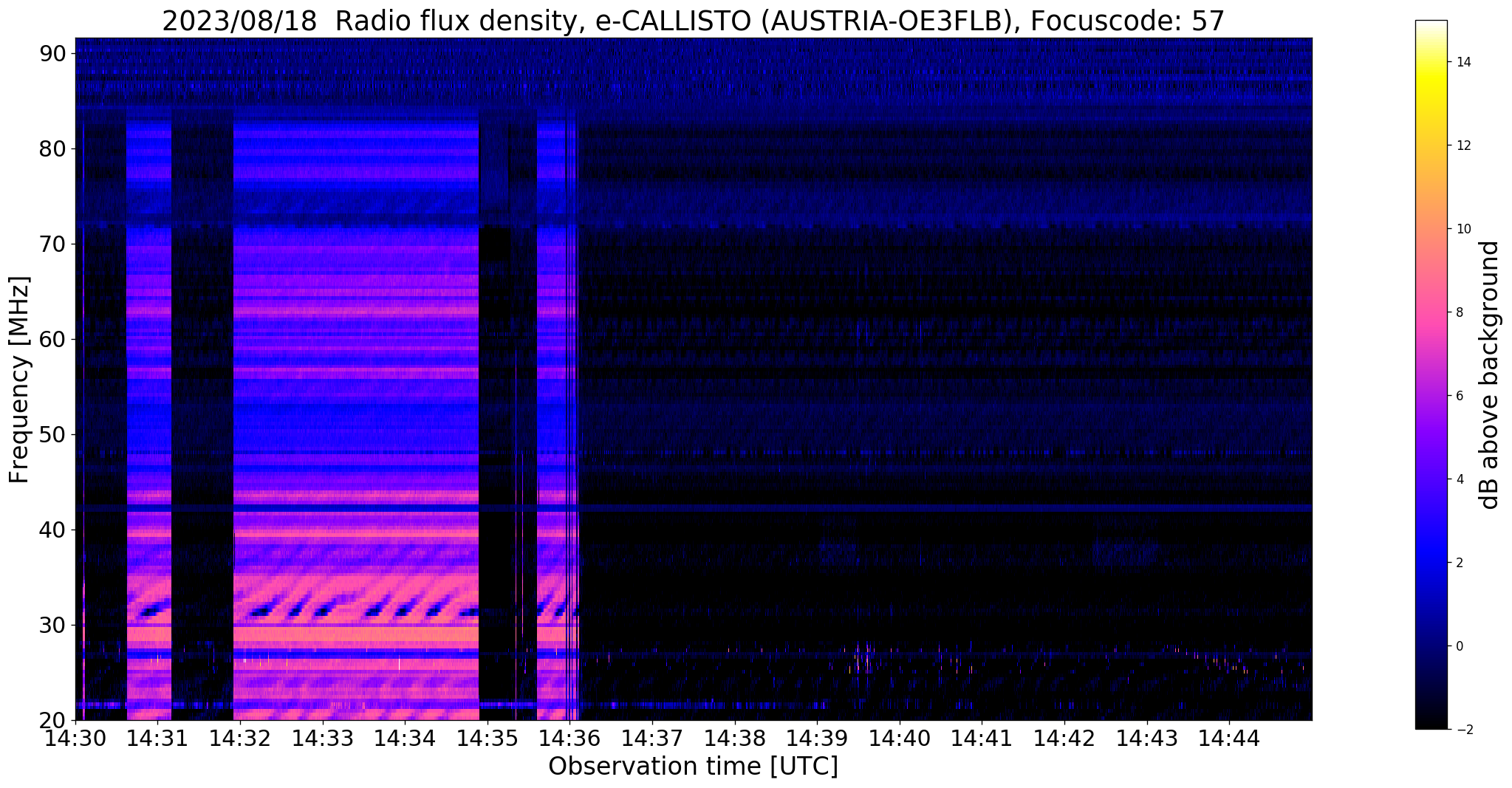Click the 14:41 time tick label

982,738
